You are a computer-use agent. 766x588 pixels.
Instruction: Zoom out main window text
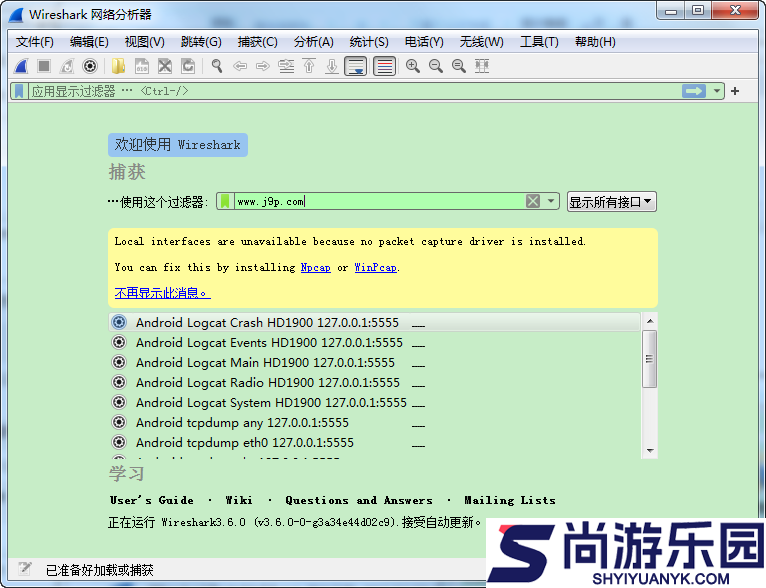[x=436, y=66]
